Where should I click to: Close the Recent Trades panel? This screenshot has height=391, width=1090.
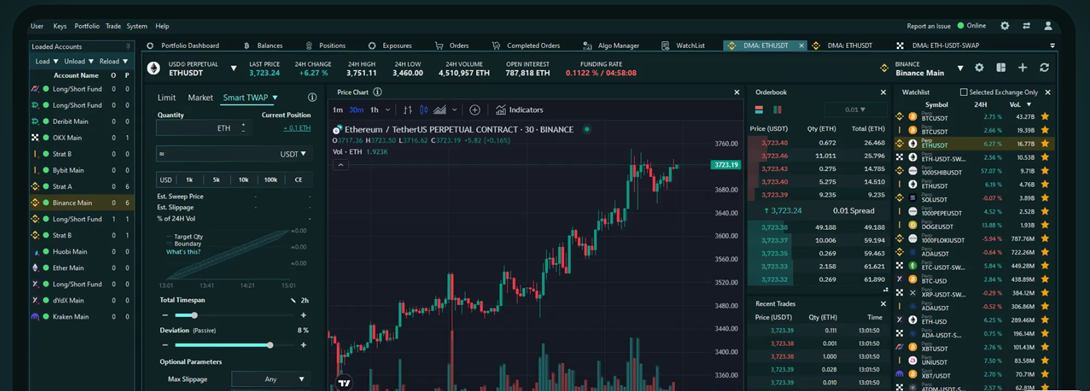(x=884, y=304)
